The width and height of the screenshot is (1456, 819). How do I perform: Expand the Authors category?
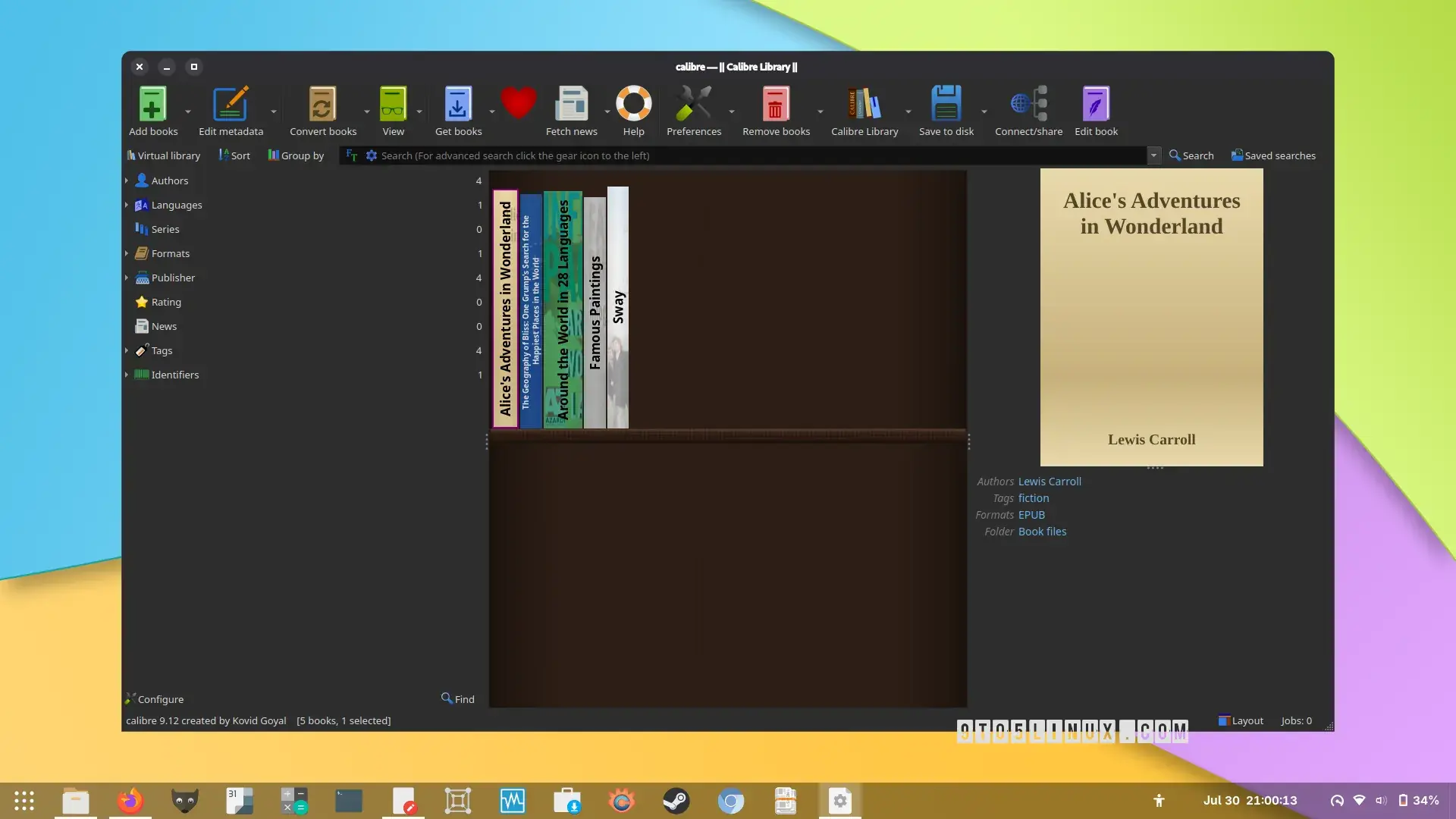127,180
